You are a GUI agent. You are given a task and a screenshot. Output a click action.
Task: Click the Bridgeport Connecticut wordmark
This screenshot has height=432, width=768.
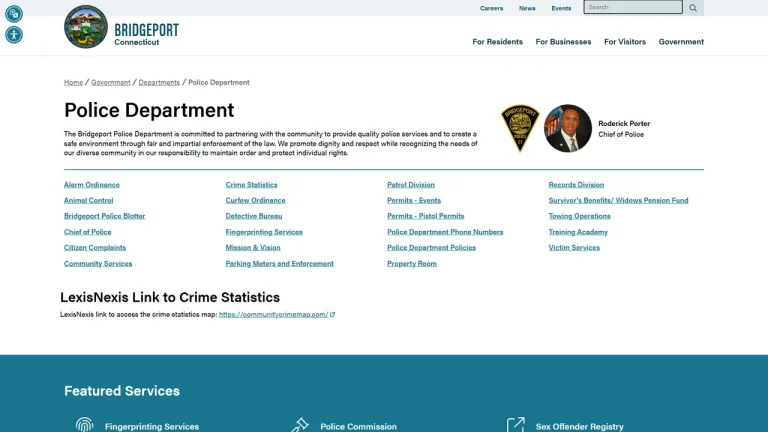click(x=146, y=34)
